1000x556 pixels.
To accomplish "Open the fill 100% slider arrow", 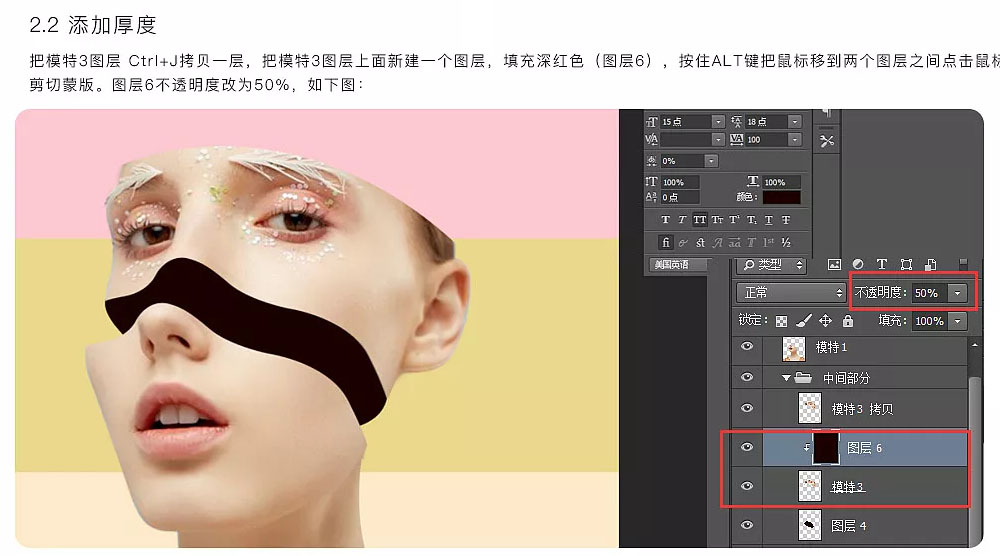I will (957, 321).
